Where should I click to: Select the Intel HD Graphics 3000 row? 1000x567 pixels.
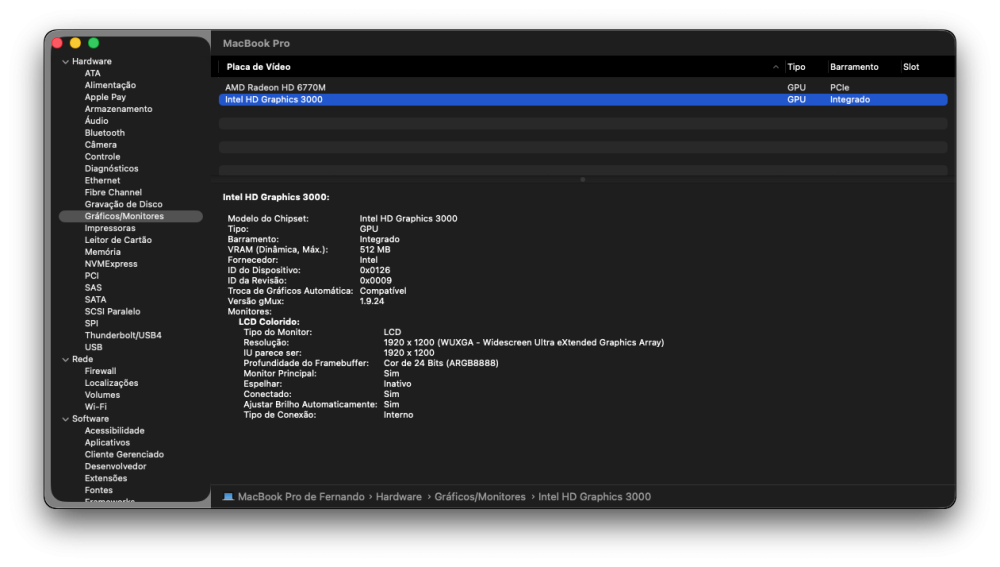pos(583,99)
